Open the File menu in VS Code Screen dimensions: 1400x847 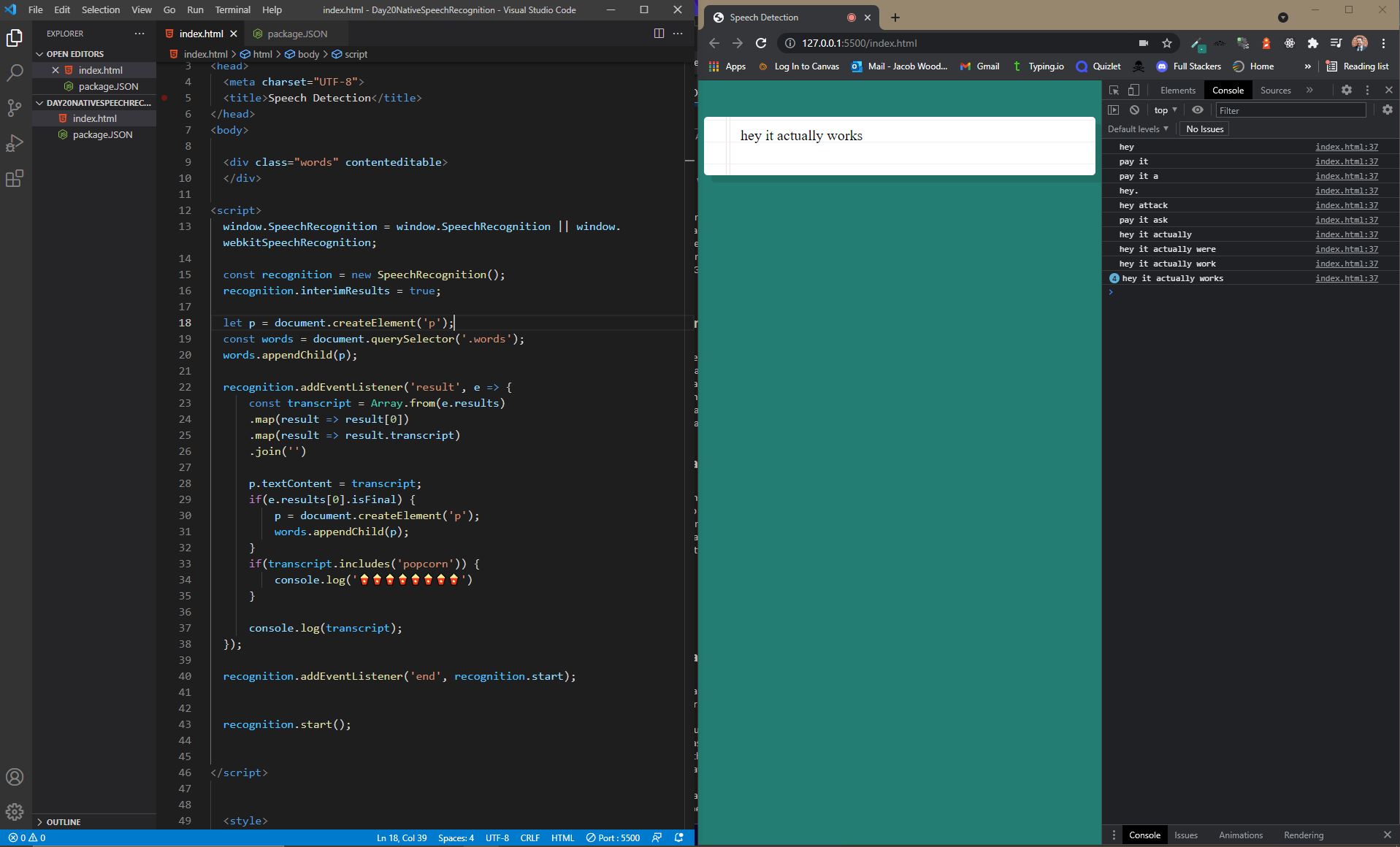tap(35, 9)
